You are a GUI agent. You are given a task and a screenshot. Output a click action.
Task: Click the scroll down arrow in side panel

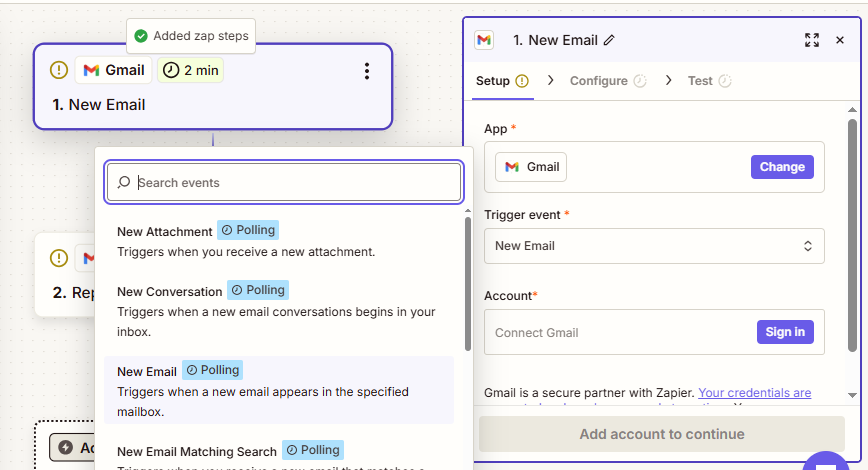pos(852,395)
